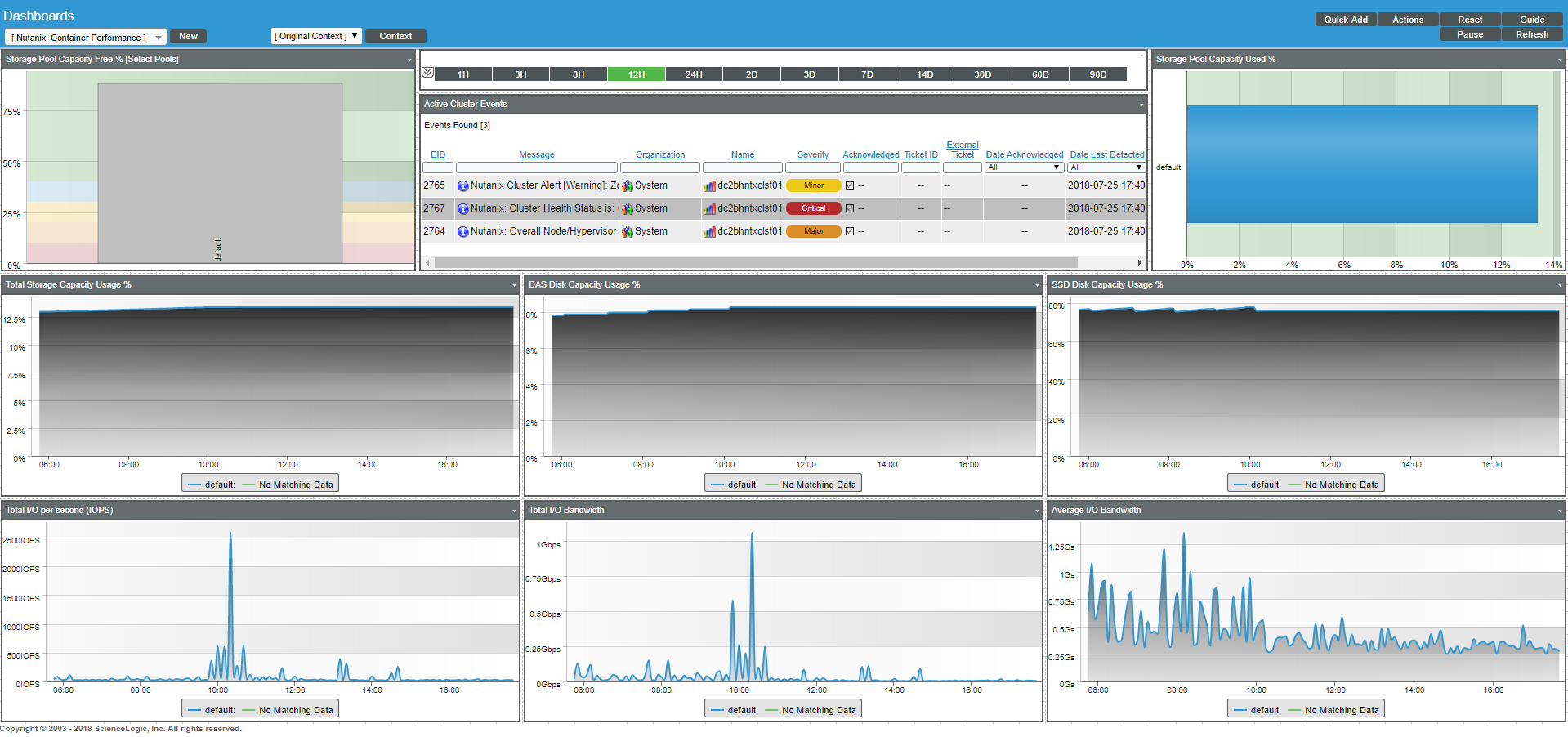1568x737 pixels.
Task: Click the Refresh button
Action: pyautogui.click(x=1532, y=34)
